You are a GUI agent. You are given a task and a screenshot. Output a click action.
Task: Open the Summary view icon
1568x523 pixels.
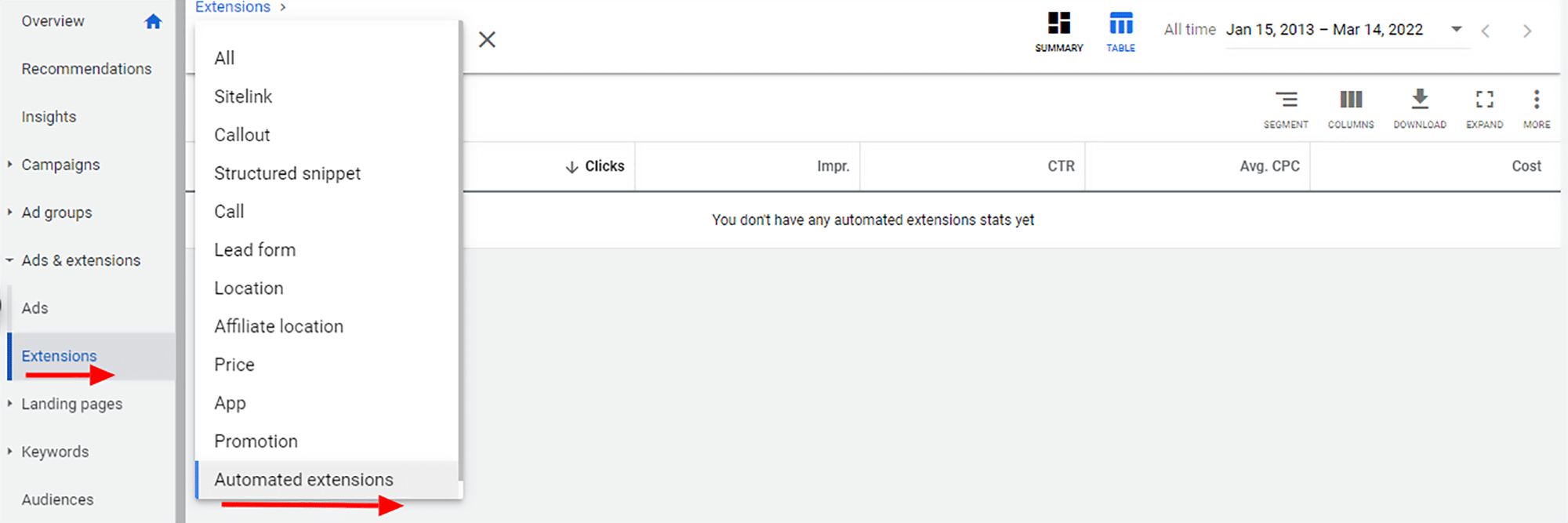pos(1058,24)
